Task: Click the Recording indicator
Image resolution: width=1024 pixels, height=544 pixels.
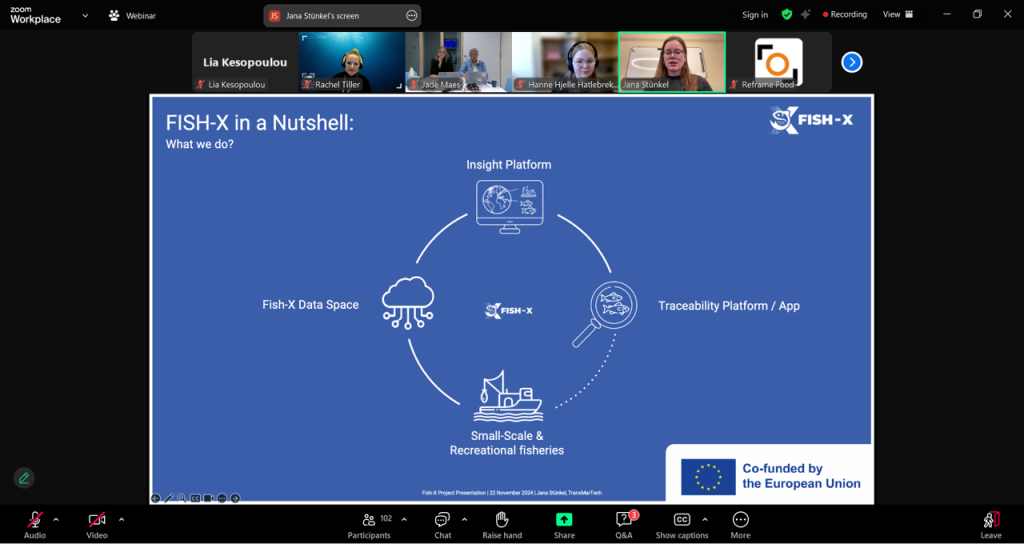Action: click(x=844, y=14)
